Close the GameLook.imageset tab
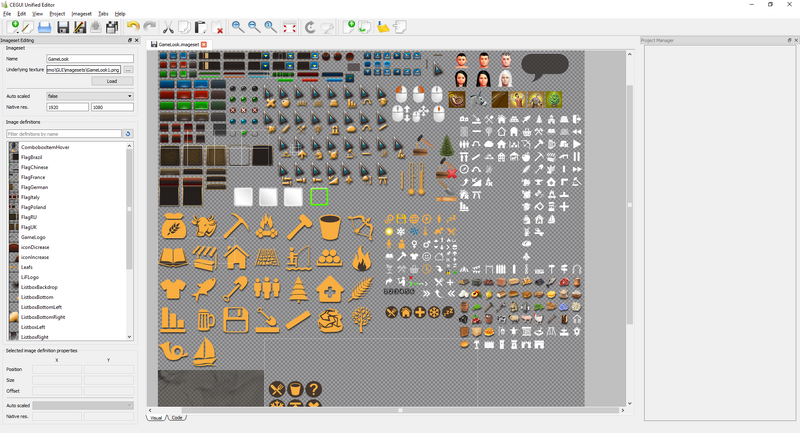The height and width of the screenshot is (433, 800). pos(204,44)
